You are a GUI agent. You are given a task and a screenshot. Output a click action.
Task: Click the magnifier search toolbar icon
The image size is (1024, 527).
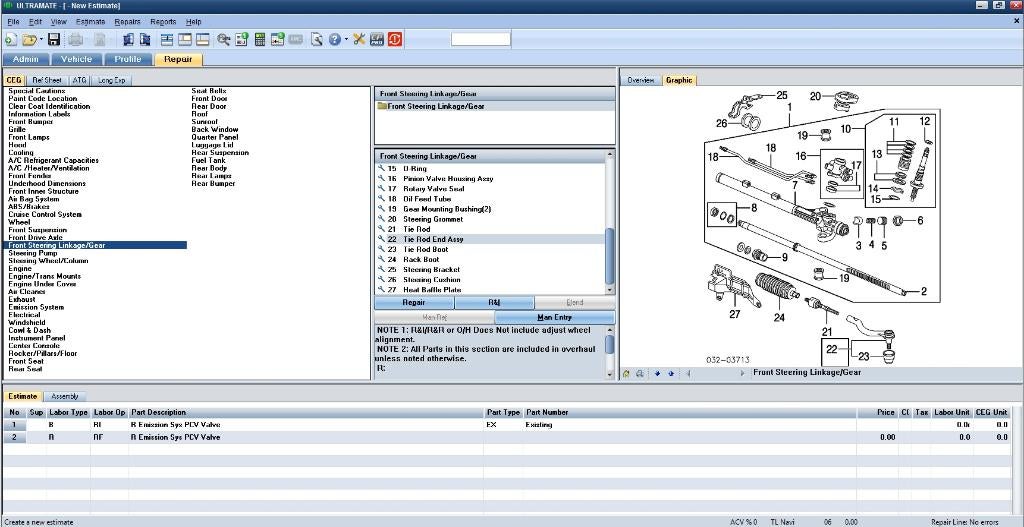[x=224, y=40]
